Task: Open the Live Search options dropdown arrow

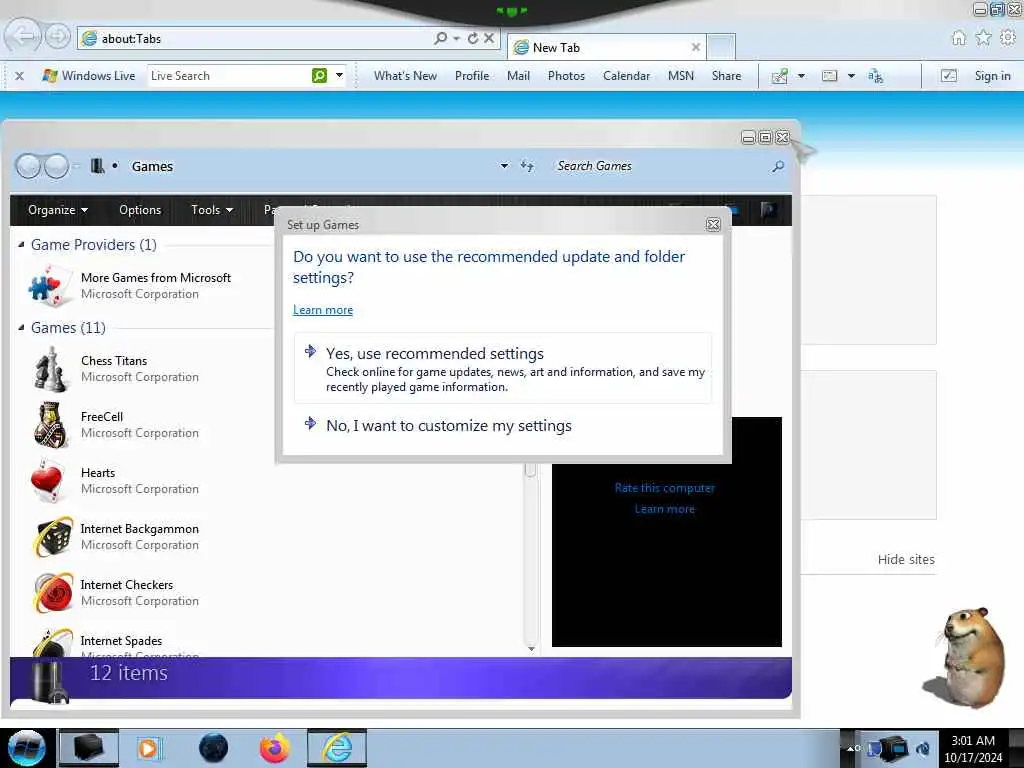Action: [x=340, y=76]
